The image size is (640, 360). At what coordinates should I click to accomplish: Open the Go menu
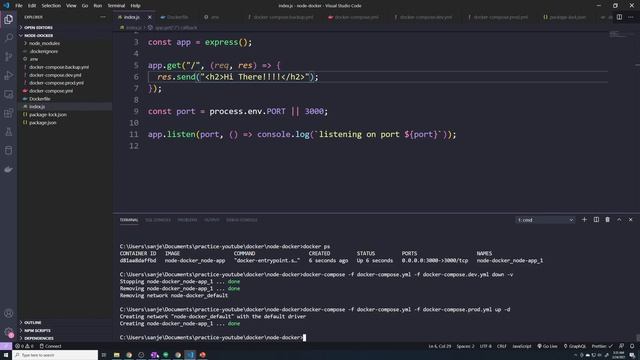85,6
